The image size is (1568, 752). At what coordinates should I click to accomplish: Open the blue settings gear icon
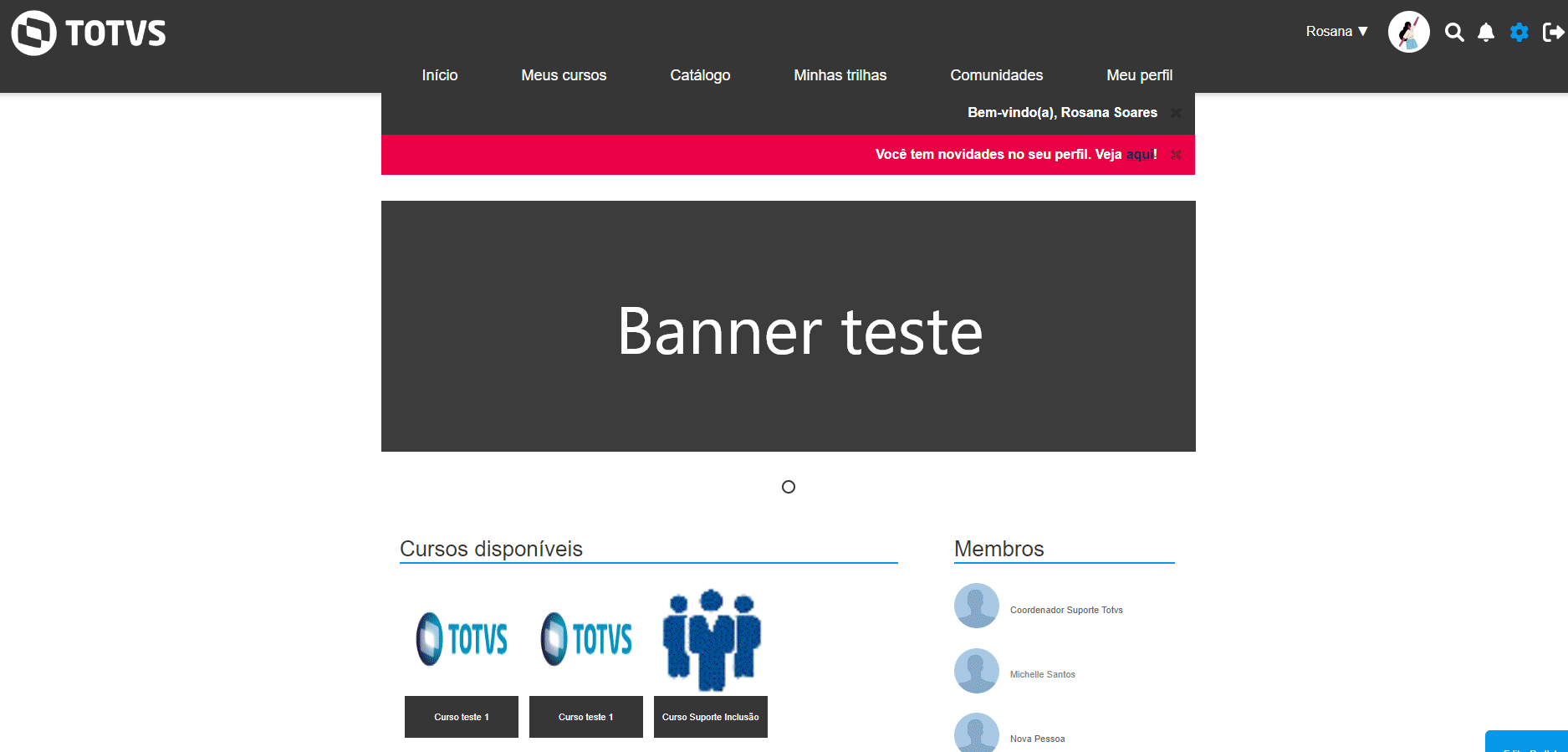(1519, 33)
